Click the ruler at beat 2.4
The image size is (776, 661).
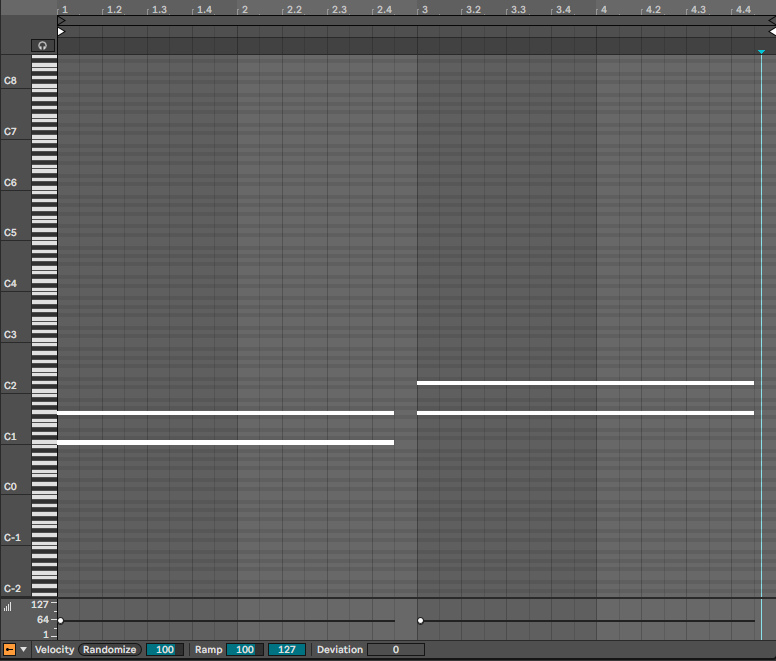[385, 9]
